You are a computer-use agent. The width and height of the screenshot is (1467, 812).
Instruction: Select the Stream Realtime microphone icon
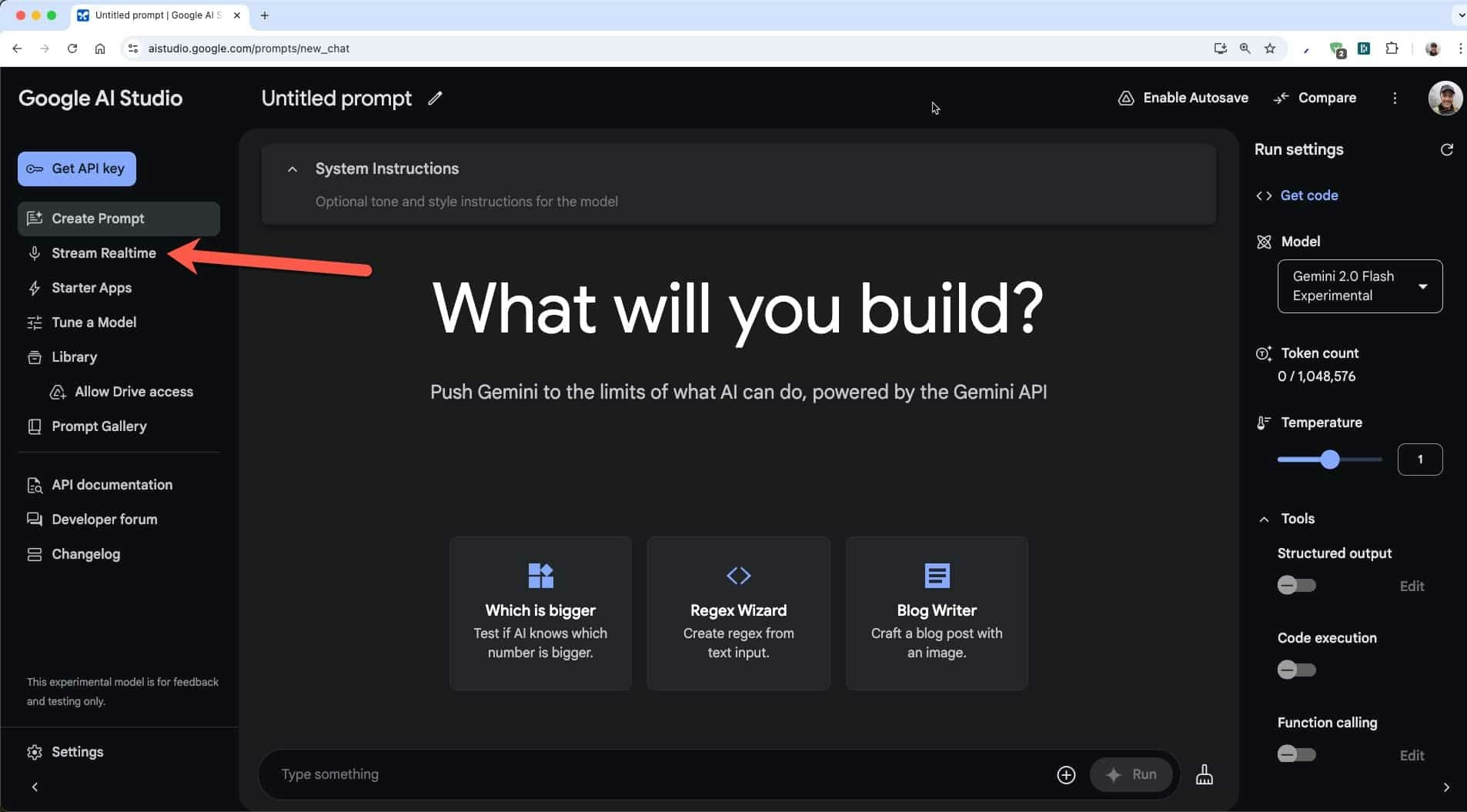(35, 253)
